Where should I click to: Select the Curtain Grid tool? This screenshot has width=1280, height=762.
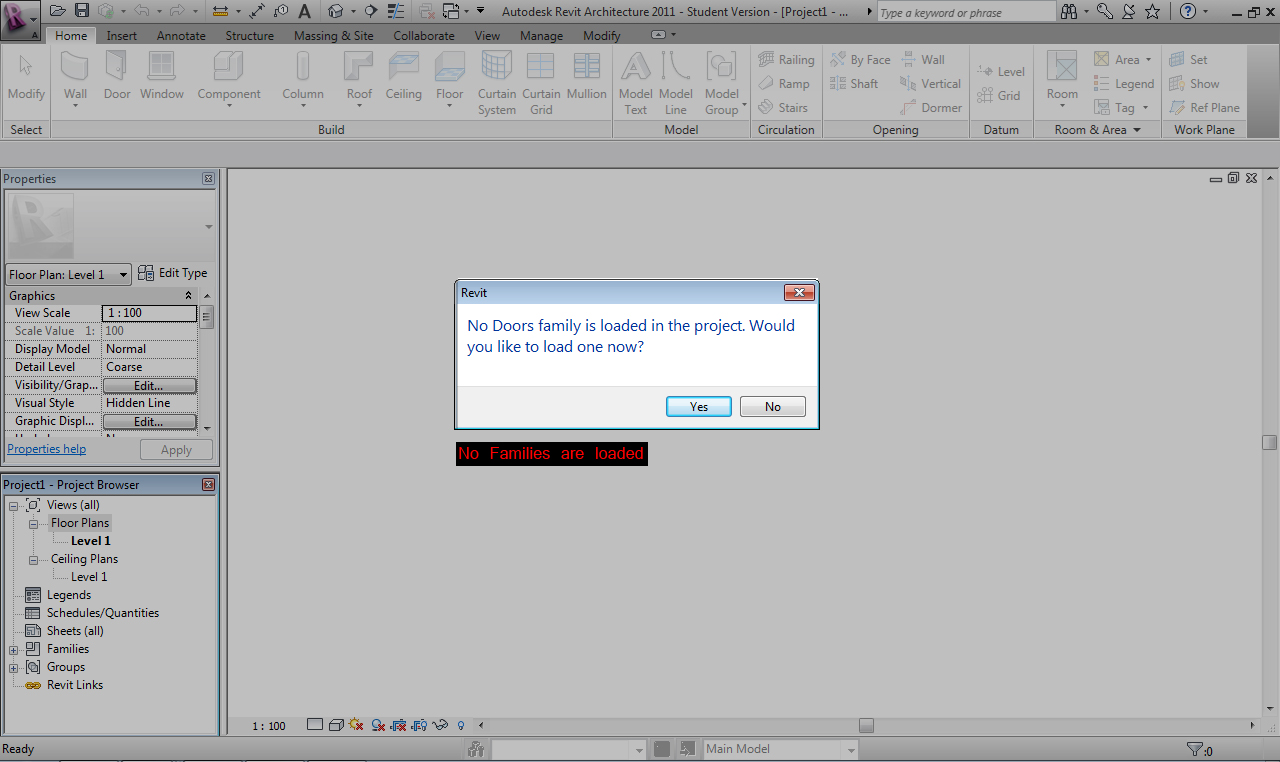[541, 82]
